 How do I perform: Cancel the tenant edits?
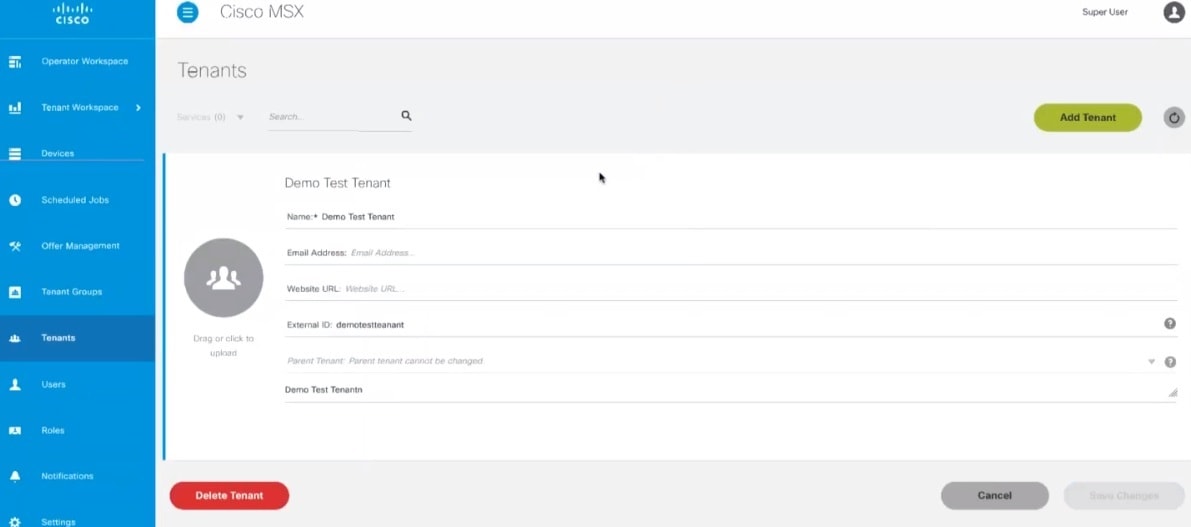[994, 496]
